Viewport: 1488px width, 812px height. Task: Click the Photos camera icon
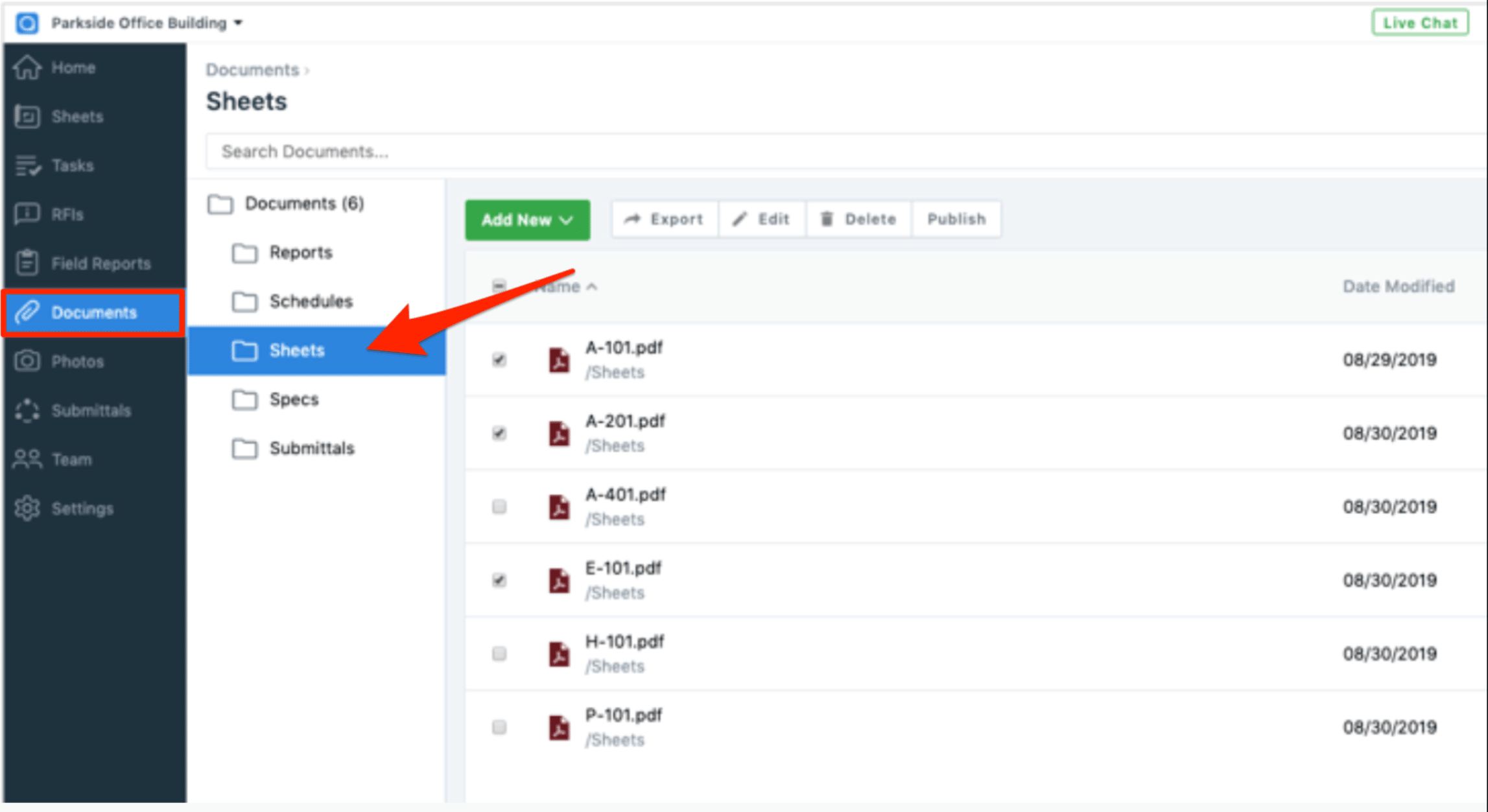tap(28, 361)
